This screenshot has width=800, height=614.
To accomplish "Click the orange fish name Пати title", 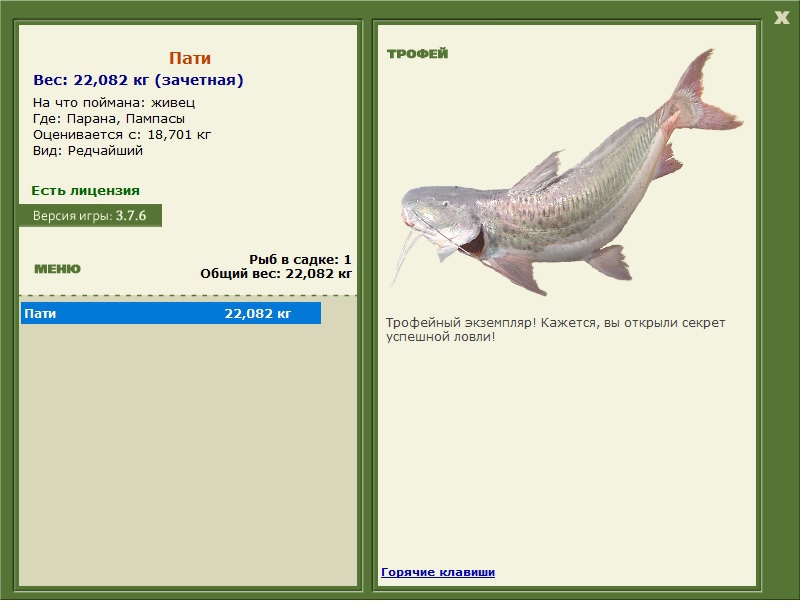I will point(190,58).
